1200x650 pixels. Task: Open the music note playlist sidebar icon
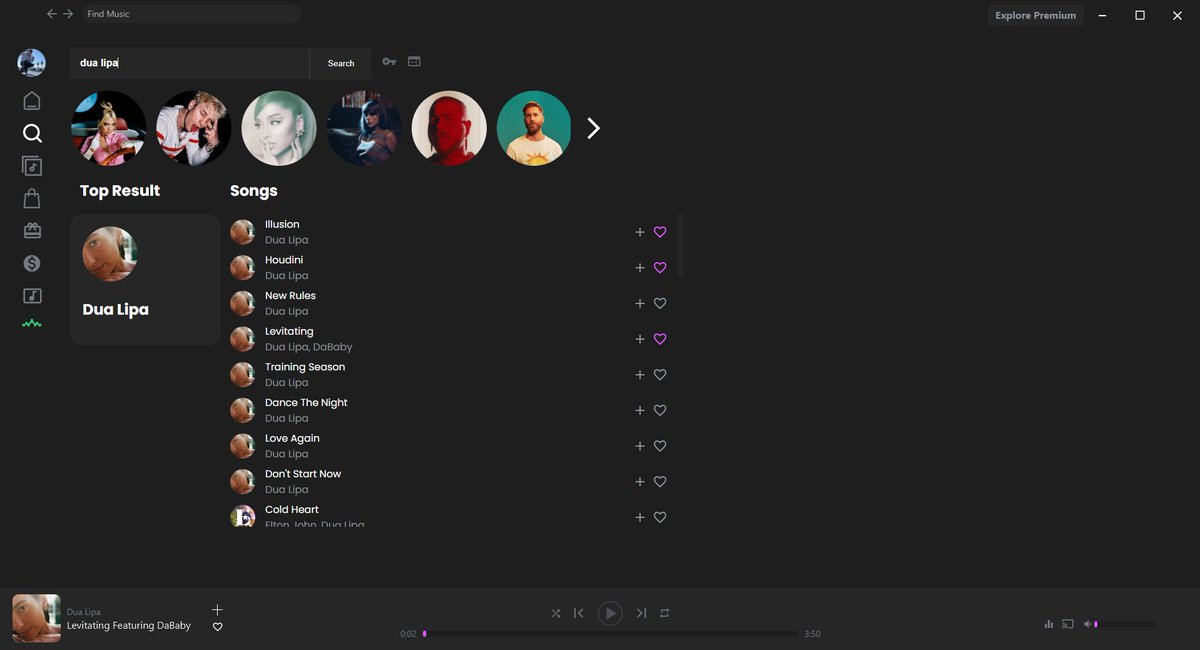[x=32, y=296]
